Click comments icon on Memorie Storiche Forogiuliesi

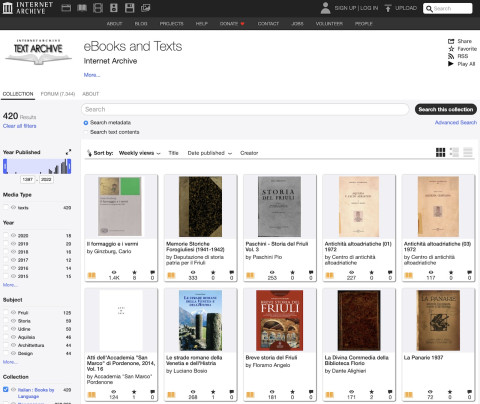coord(232,272)
